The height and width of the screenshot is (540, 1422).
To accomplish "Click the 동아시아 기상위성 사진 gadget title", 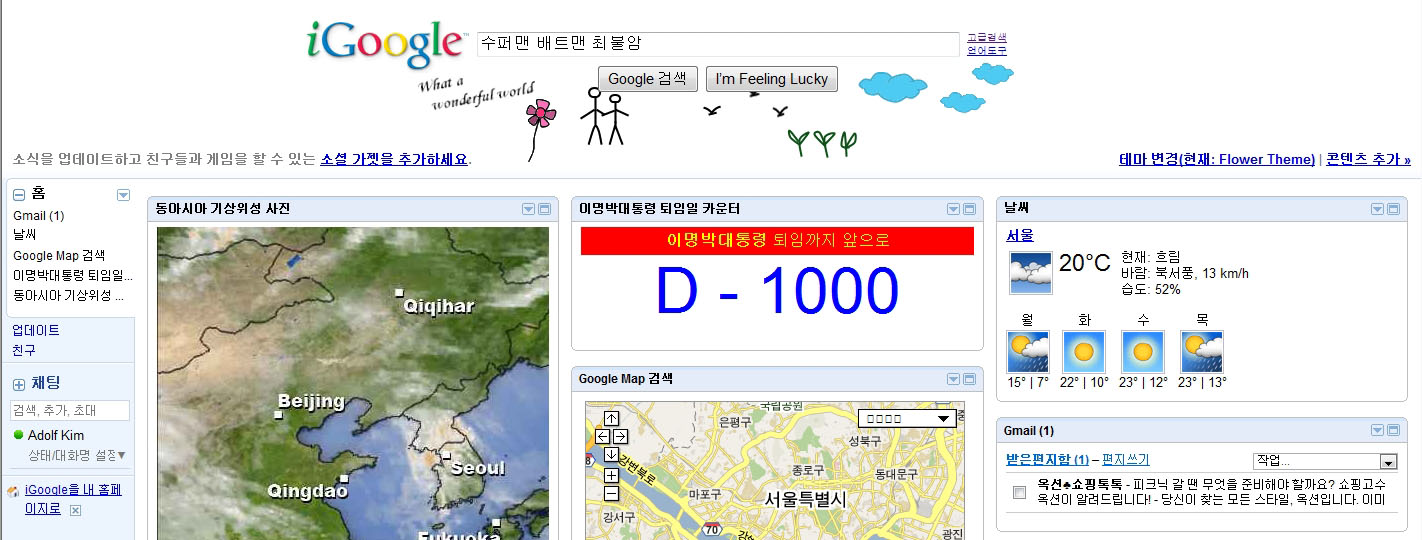I will click(x=222, y=209).
